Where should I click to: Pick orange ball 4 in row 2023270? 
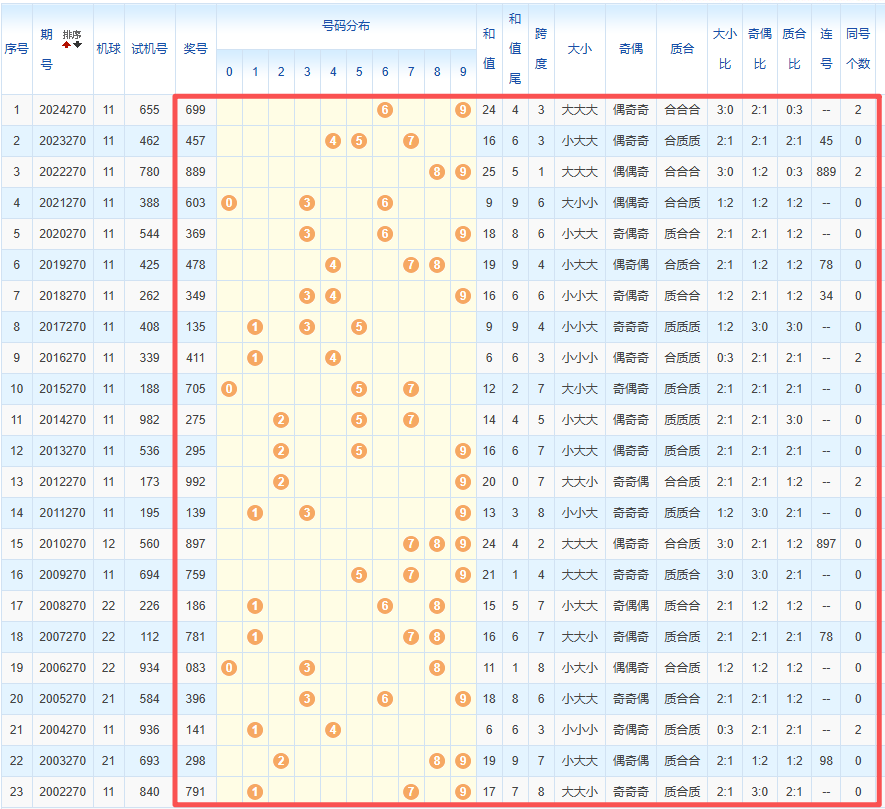pyautogui.click(x=333, y=141)
